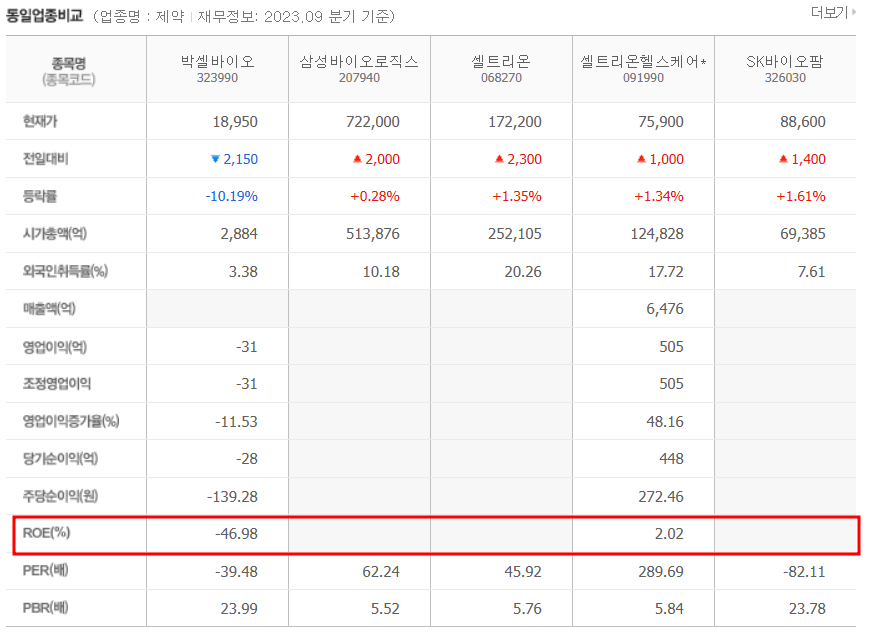The width and height of the screenshot is (871, 637).
Task: Click market cap value 252,105
Action: click(515, 234)
